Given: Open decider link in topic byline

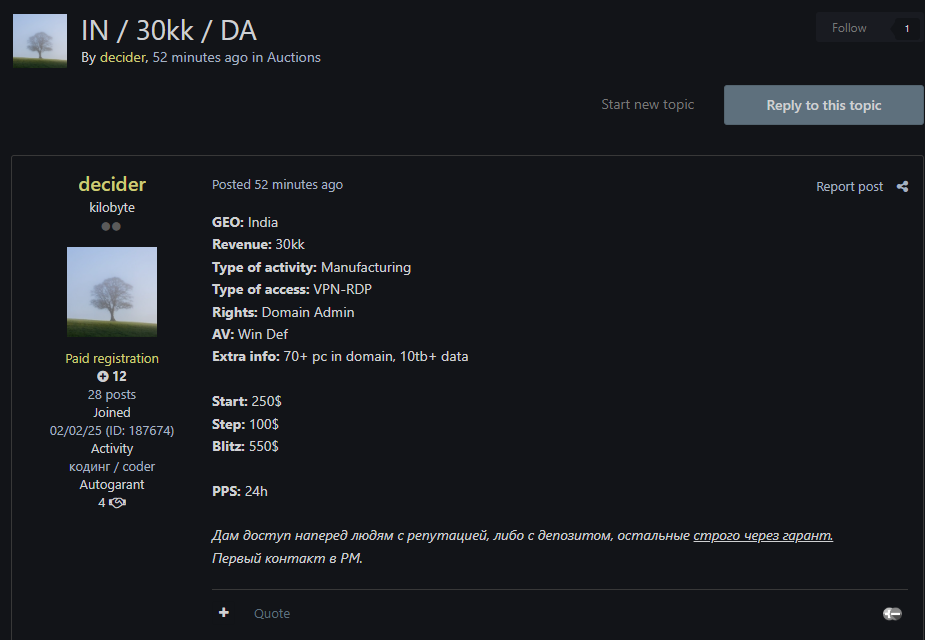Looking at the screenshot, I should 122,57.
